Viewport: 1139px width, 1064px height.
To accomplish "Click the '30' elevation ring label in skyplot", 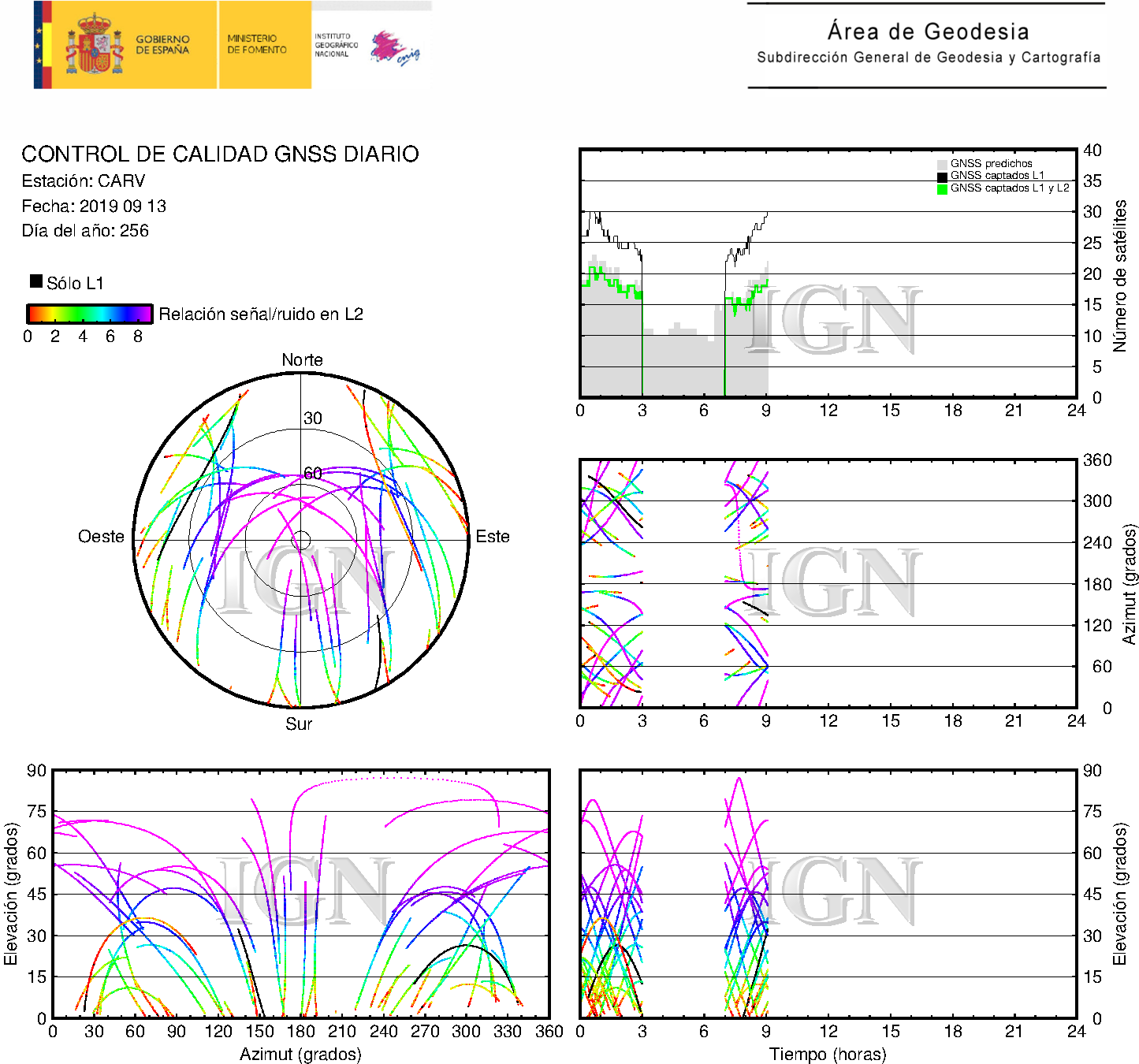I will click(x=313, y=419).
